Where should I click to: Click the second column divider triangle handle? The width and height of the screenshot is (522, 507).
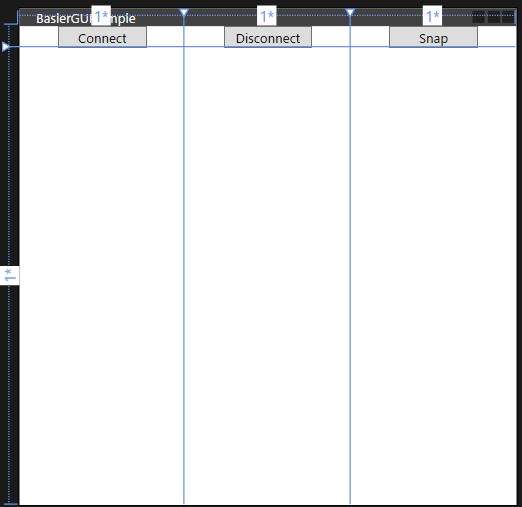pyautogui.click(x=350, y=13)
